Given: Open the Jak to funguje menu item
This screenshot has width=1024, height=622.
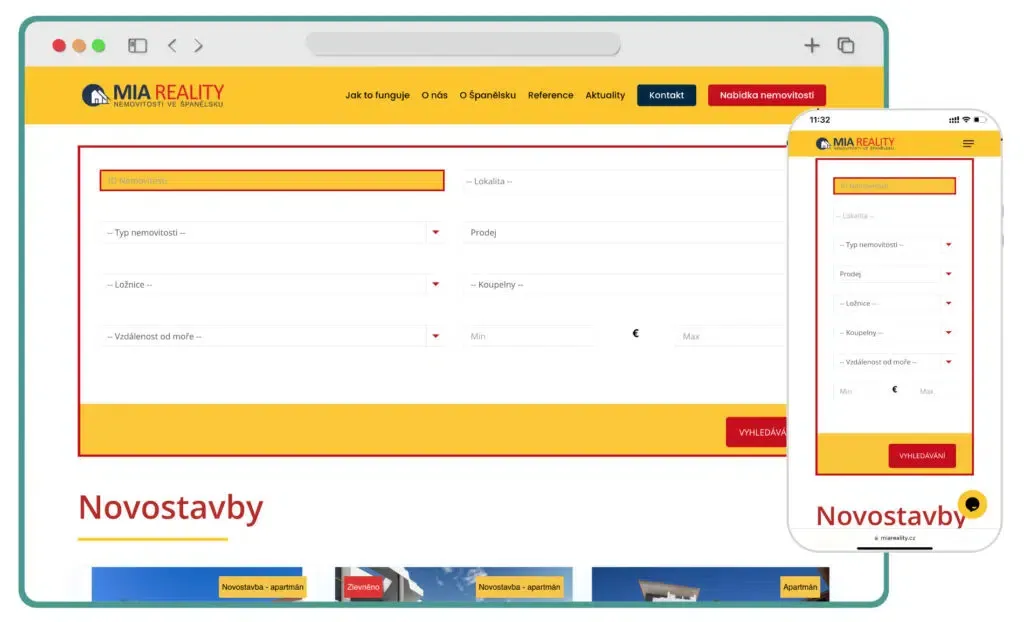Looking at the screenshot, I should click(377, 95).
